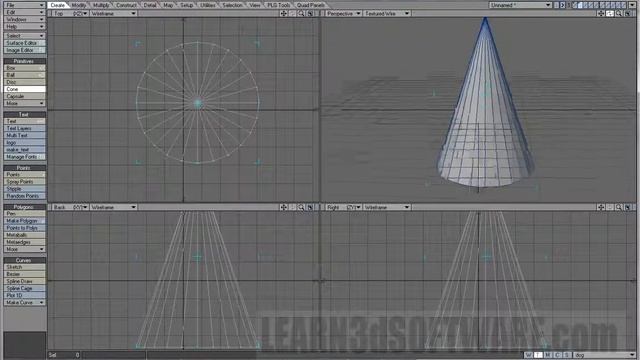Switch to the Construct tab
The height and width of the screenshot is (360, 640).
(126, 5)
